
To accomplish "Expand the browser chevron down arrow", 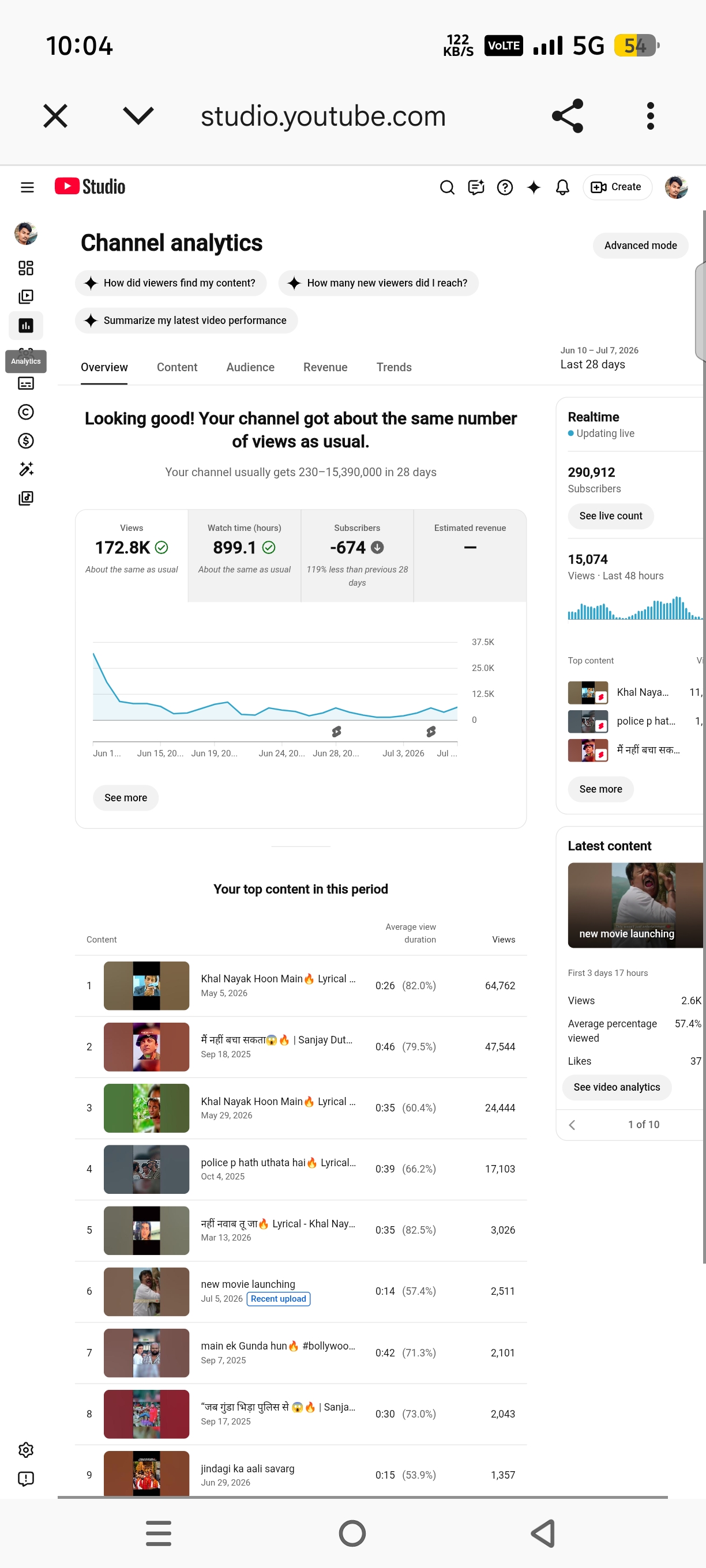I will tap(138, 116).
